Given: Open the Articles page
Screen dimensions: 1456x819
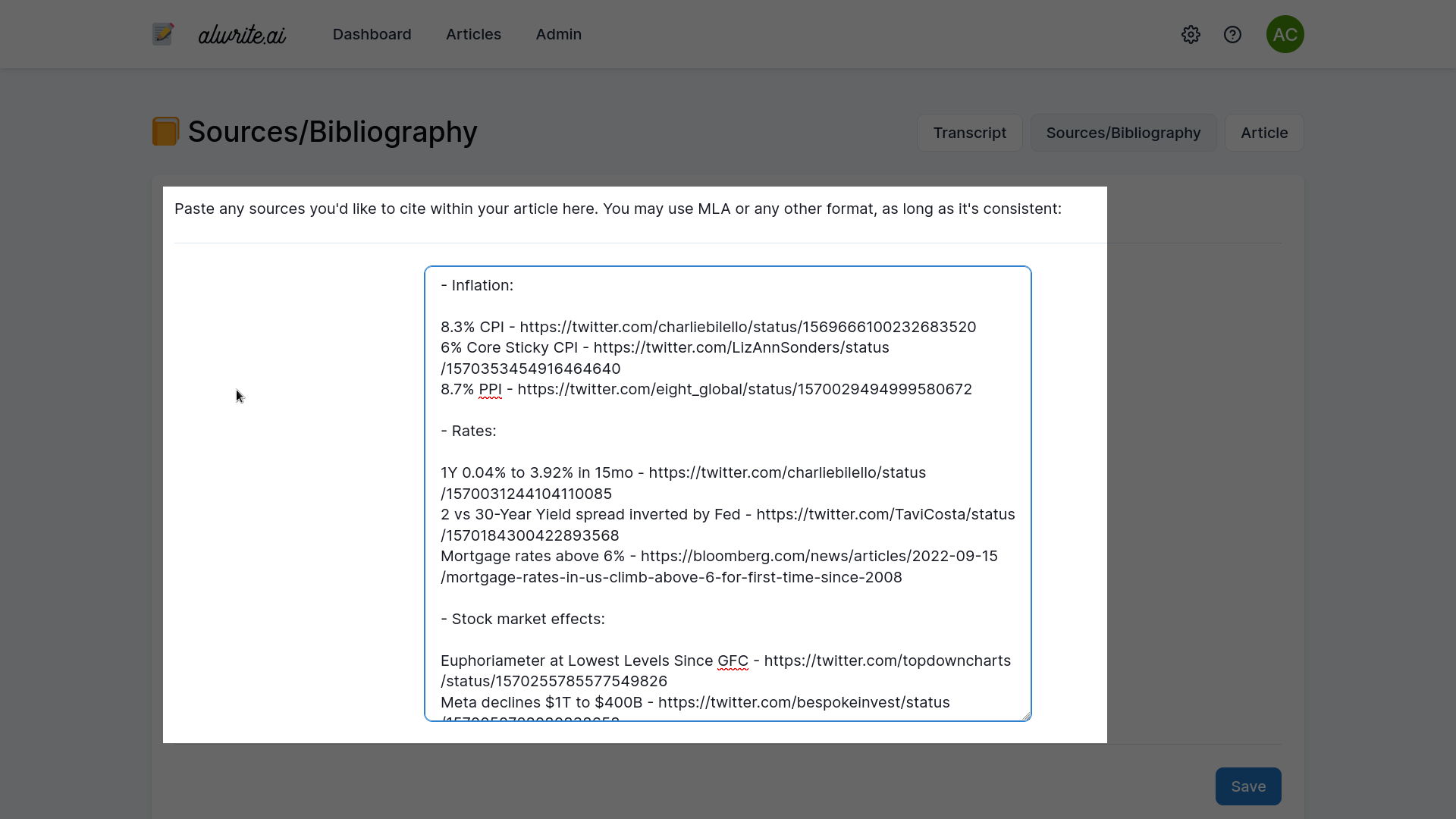Looking at the screenshot, I should [x=473, y=34].
